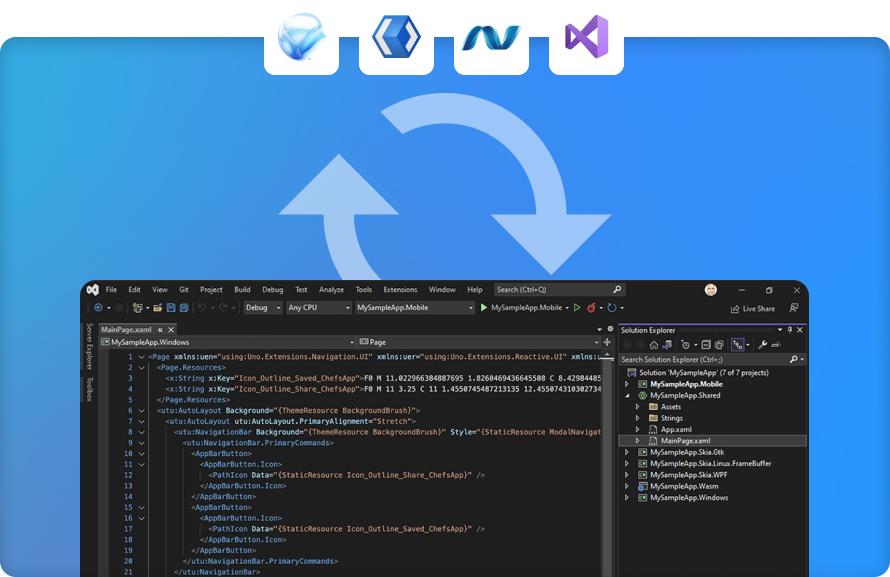This screenshot has width=890, height=577.
Task: Click the .NET wave logo tile
Action: point(491,39)
